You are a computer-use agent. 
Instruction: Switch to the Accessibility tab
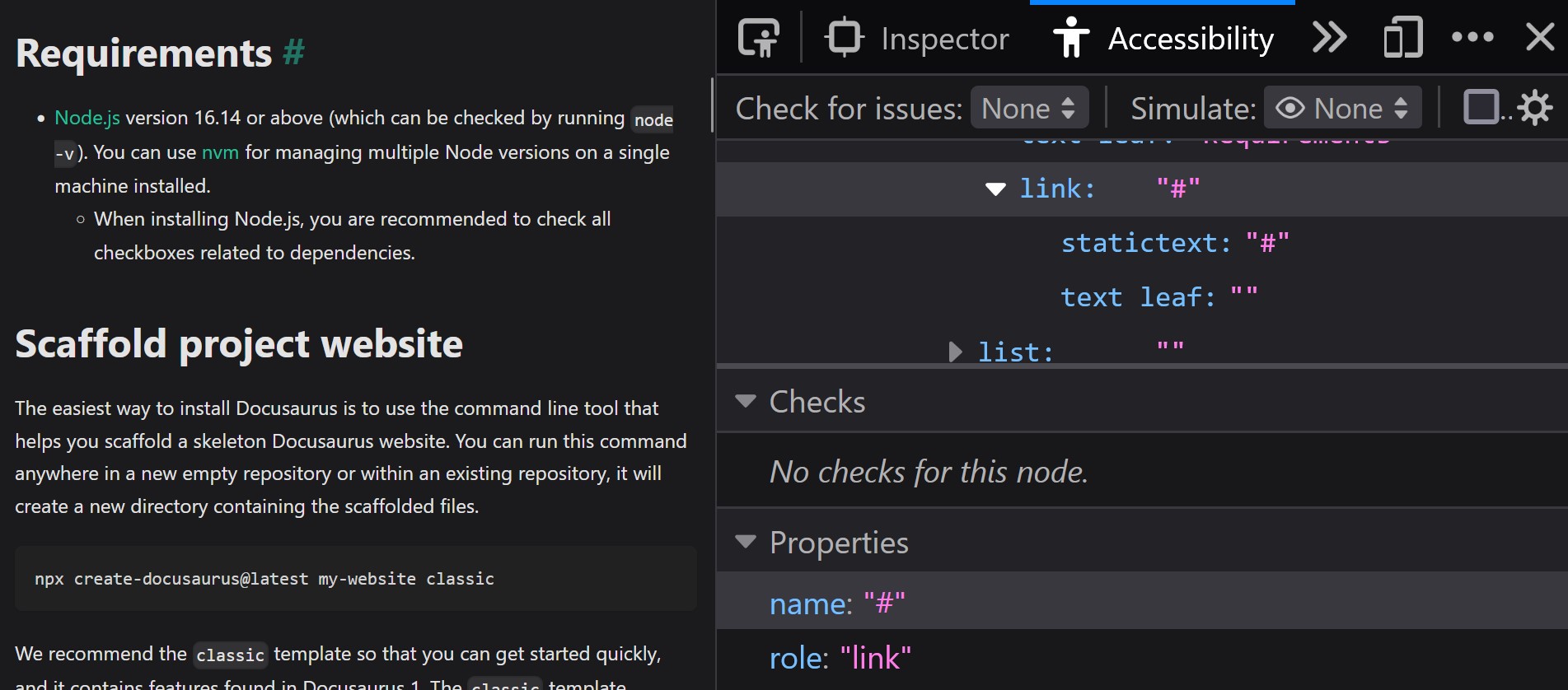pyautogui.click(x=1163, y=39)
